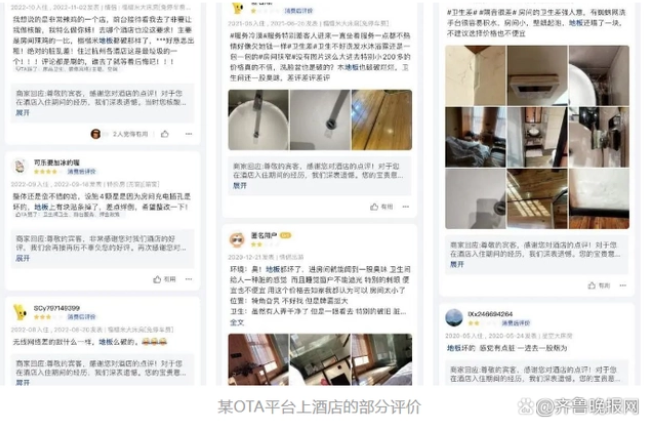Open more menu on nine-photo review

623,286
